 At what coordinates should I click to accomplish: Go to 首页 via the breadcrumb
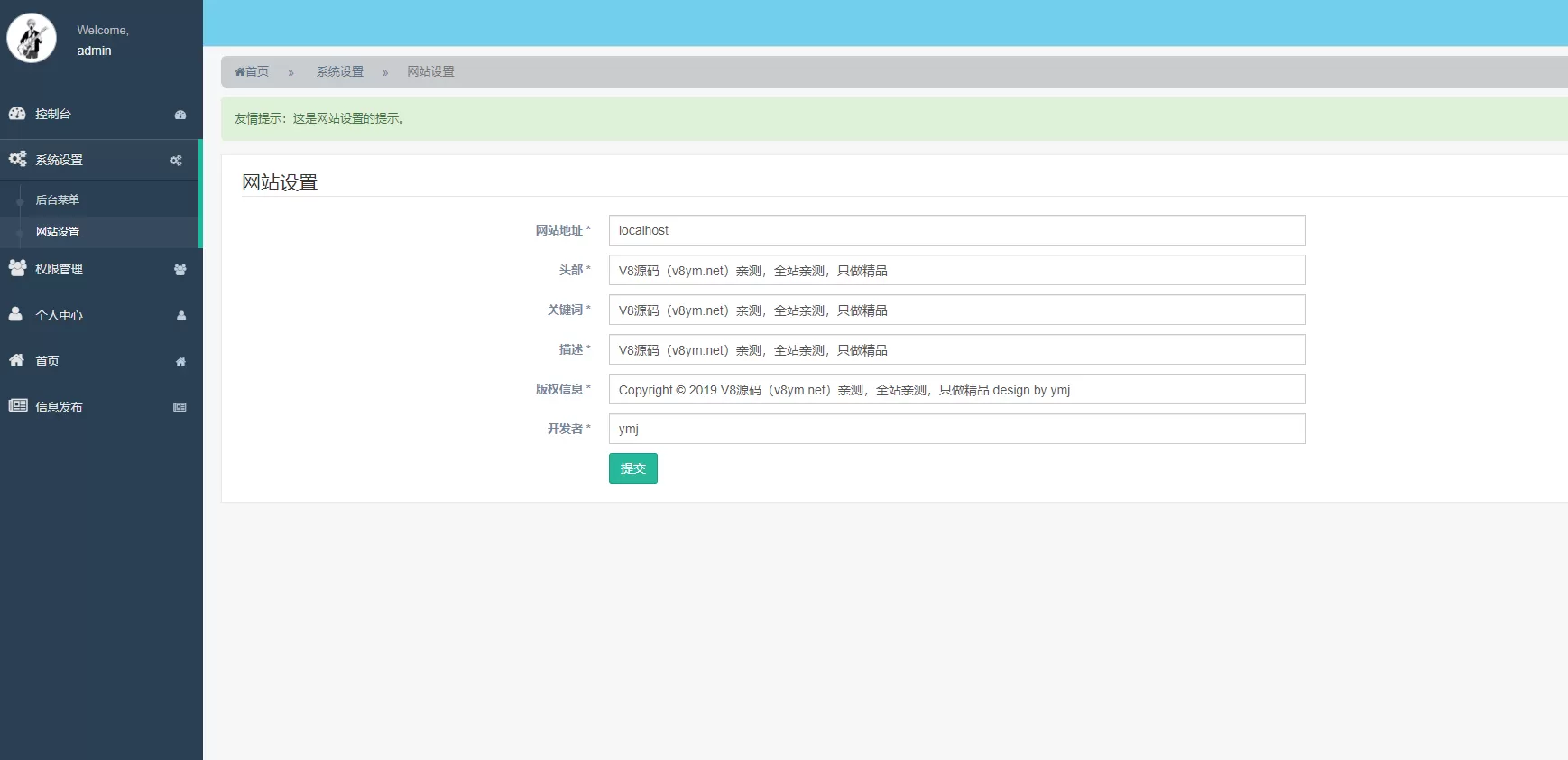(253, 71)
